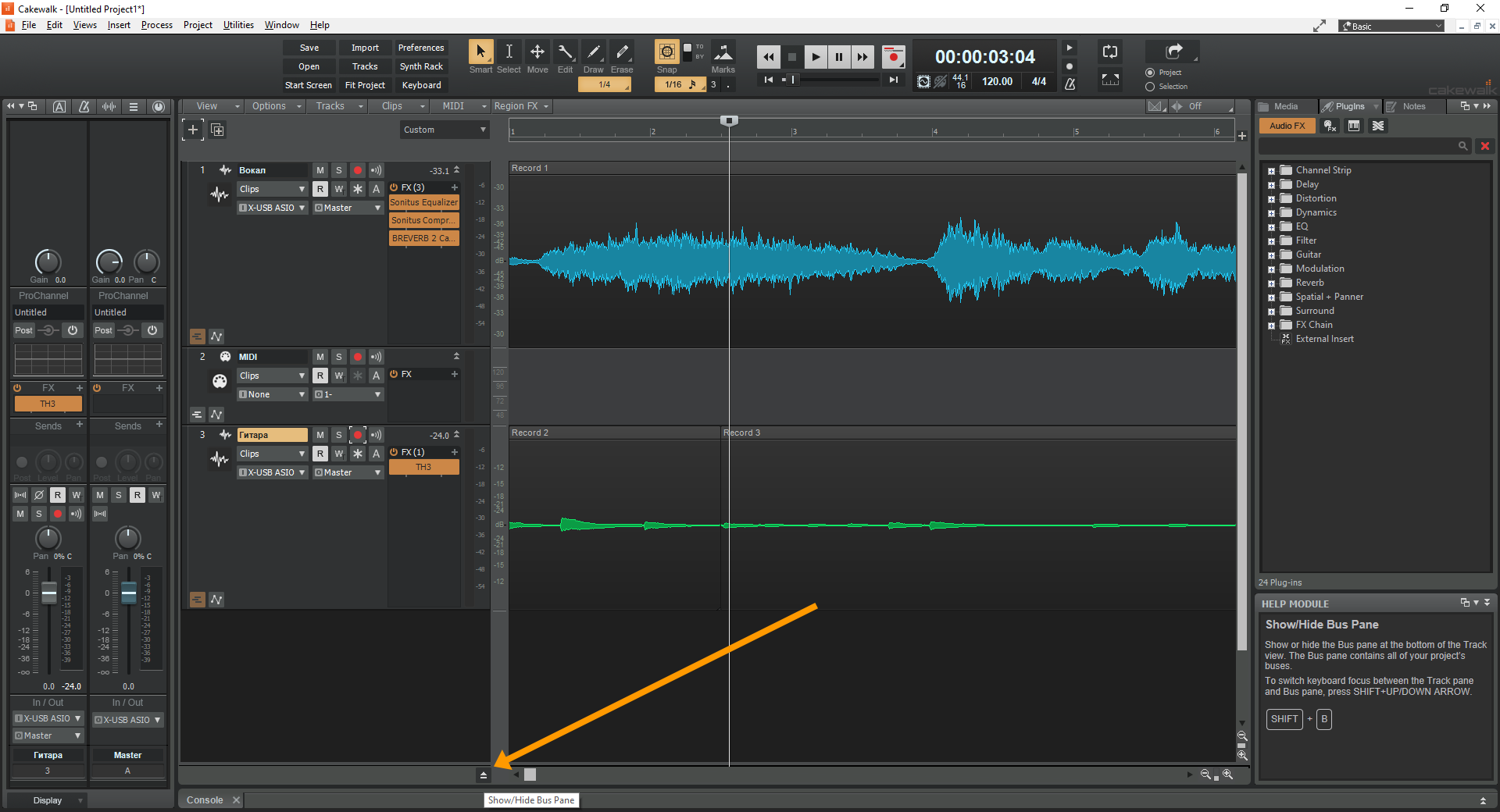Click the Master channel volume fader
Viewport: 1500px width, 812px height.
[x=129, y=594]
